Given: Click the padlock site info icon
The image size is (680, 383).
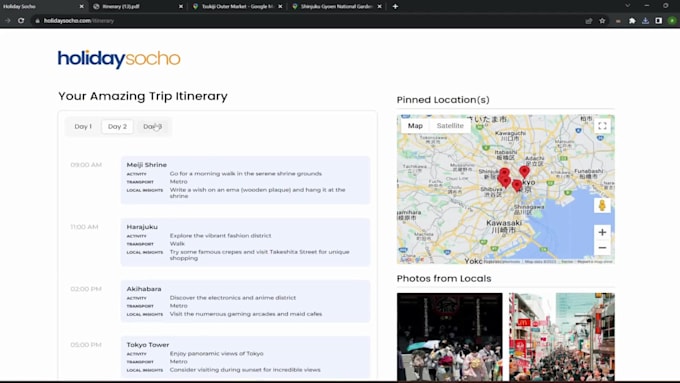Looking at the screenshot, I should [37, 20].
